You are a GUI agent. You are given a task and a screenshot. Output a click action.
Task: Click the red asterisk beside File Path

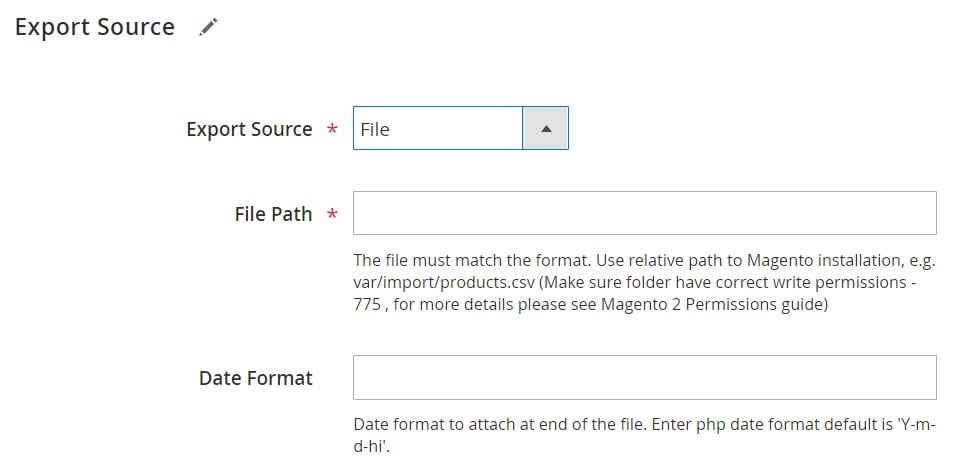pyautogui.click(x=332, y=213)
